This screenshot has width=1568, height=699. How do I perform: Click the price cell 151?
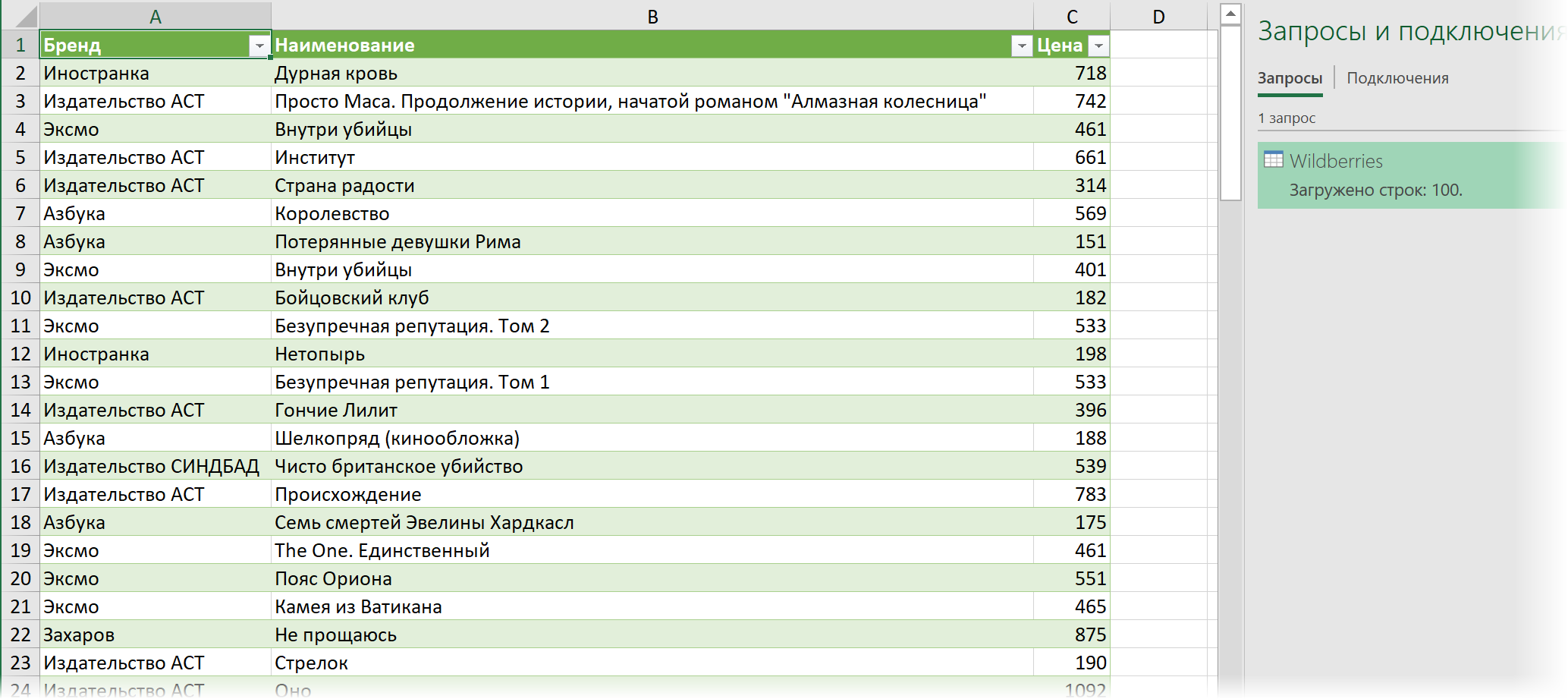pos(1072,241)
